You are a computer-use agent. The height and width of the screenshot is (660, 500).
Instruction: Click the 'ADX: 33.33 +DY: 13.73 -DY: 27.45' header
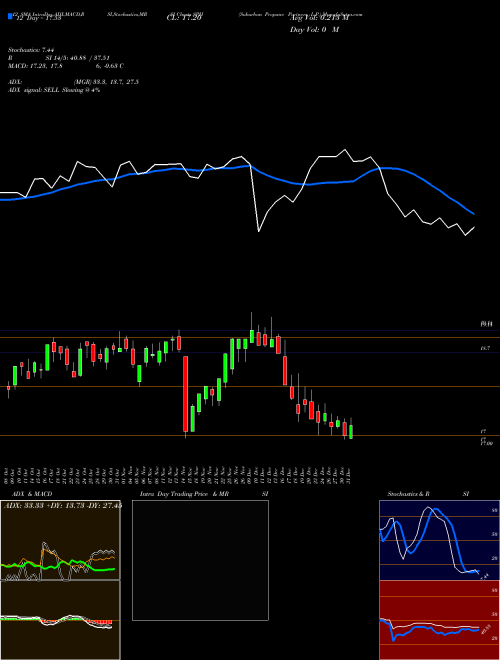pos(63,506)
